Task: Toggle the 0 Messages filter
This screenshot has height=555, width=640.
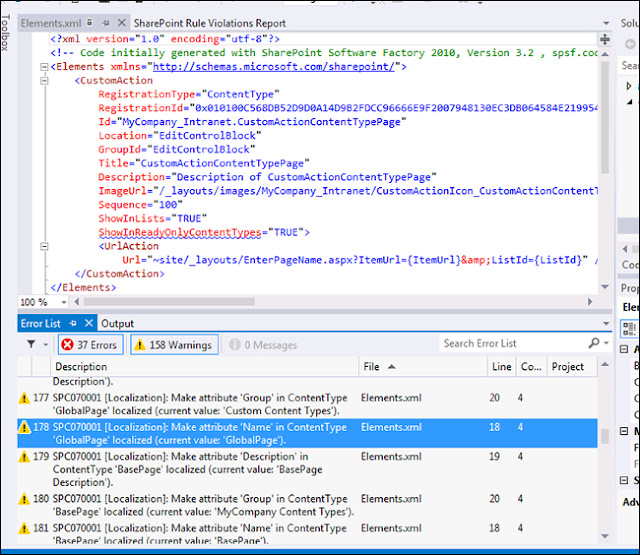Action: (263, 345)
